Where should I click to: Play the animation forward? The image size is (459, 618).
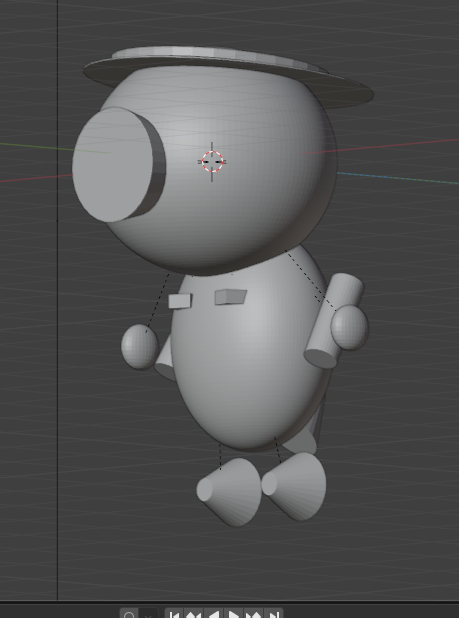[x=234, y=614]
